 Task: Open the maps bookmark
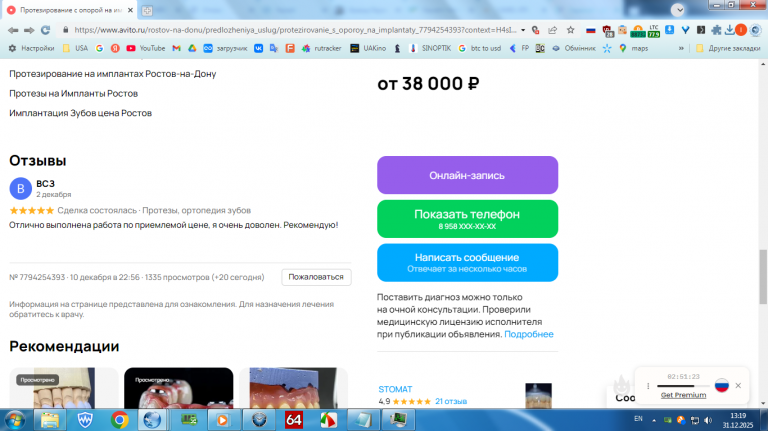633,48
